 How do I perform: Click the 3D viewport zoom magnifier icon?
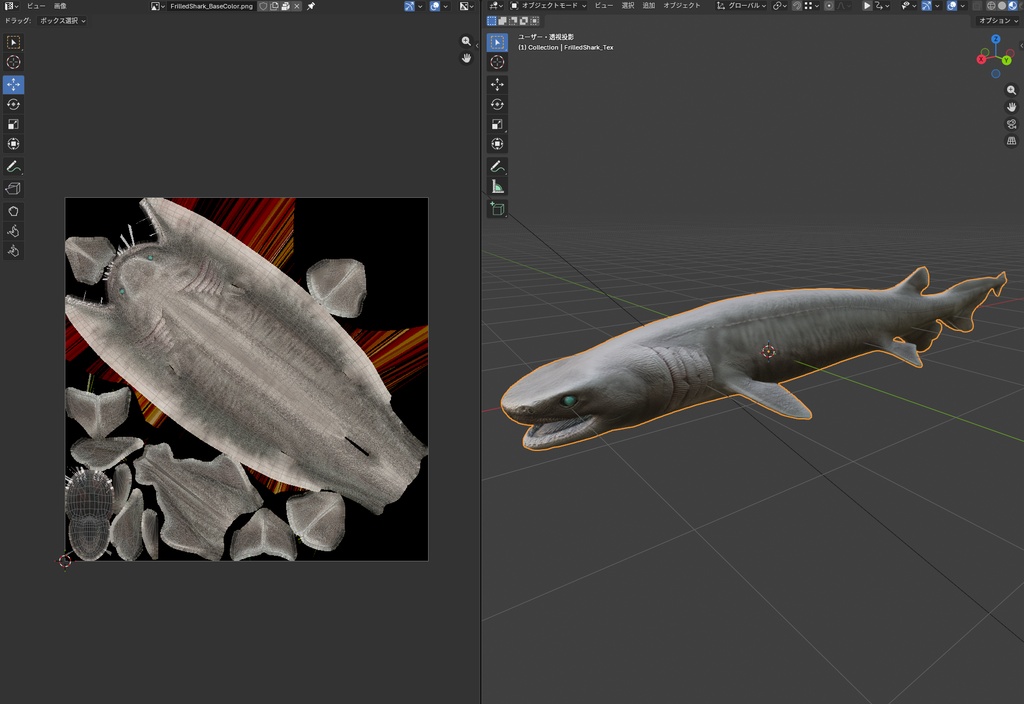tap(1011, 90)
